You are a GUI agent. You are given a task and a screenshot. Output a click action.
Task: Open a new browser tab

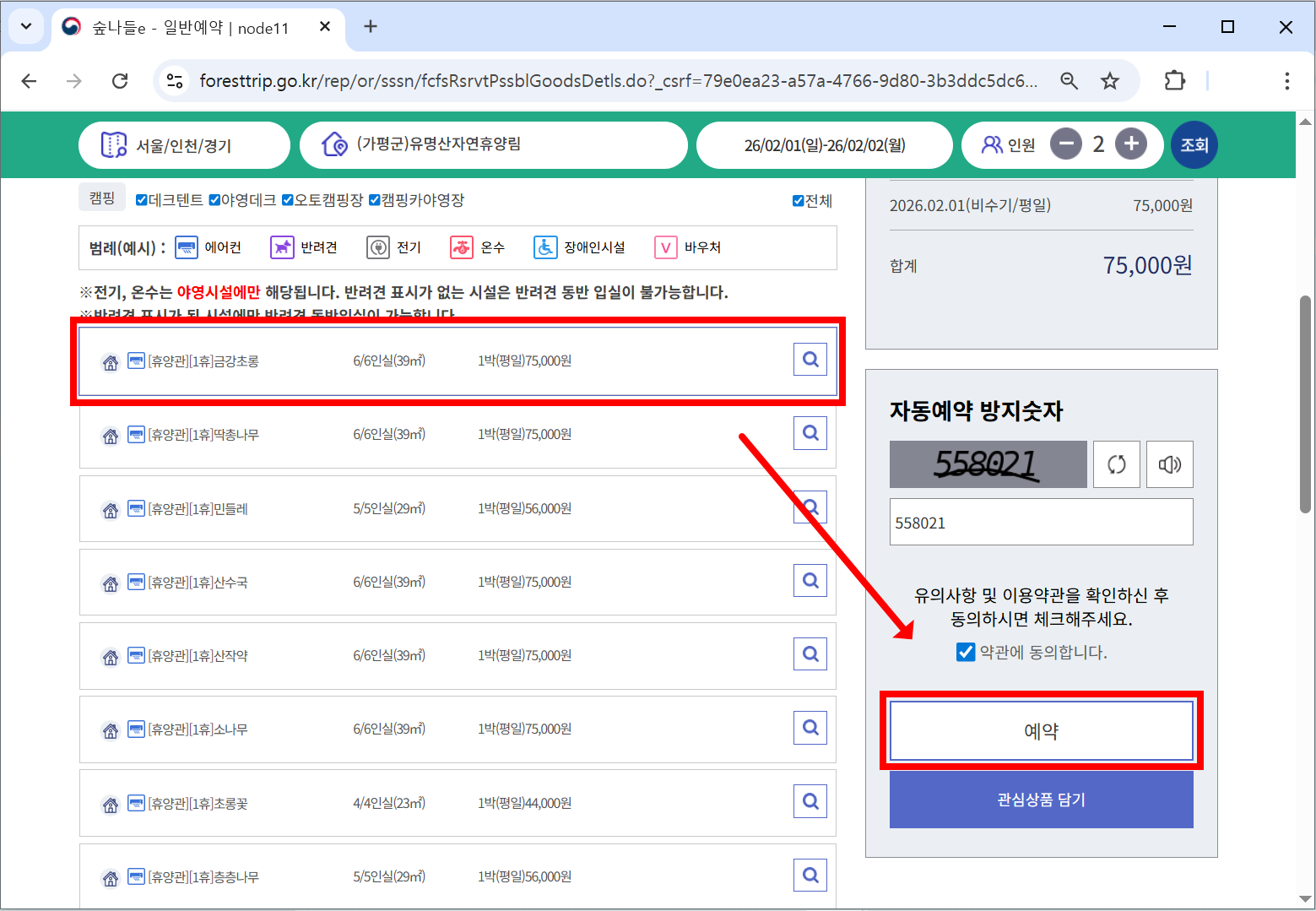[371, 27]
